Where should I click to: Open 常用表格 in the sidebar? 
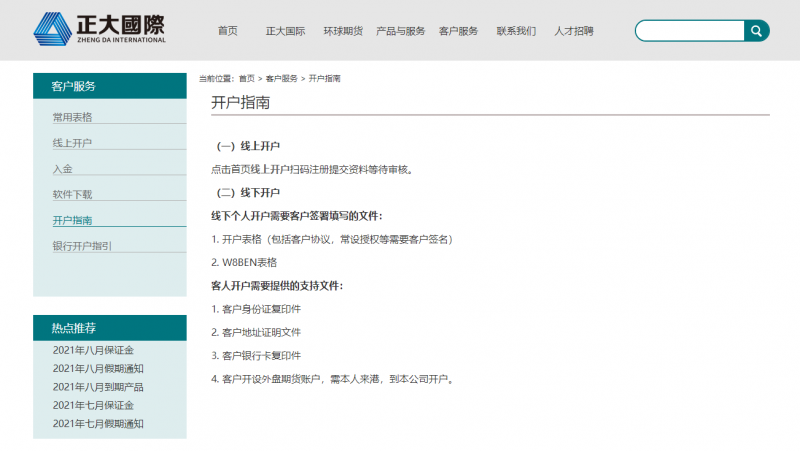pyautogui.click(x=72, y=117)
